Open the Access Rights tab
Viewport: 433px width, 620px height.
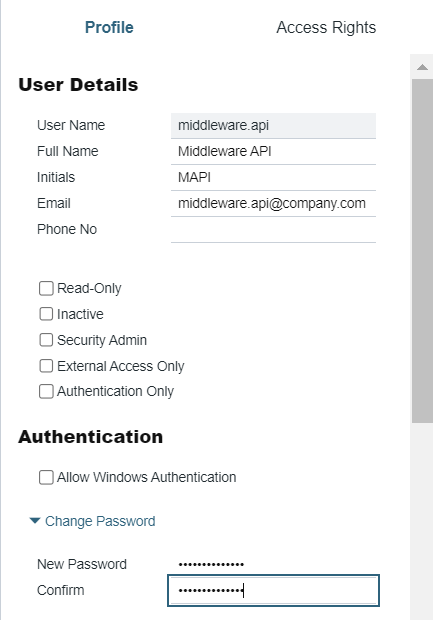[326, 28]
